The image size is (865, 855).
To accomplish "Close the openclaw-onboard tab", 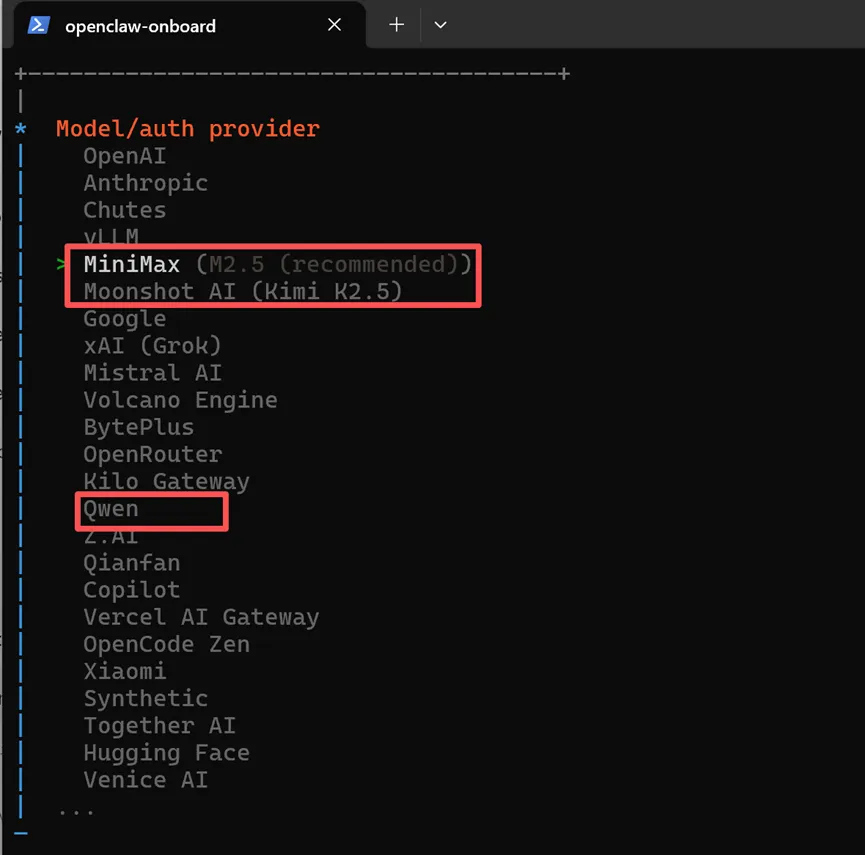I will (334, 25).
